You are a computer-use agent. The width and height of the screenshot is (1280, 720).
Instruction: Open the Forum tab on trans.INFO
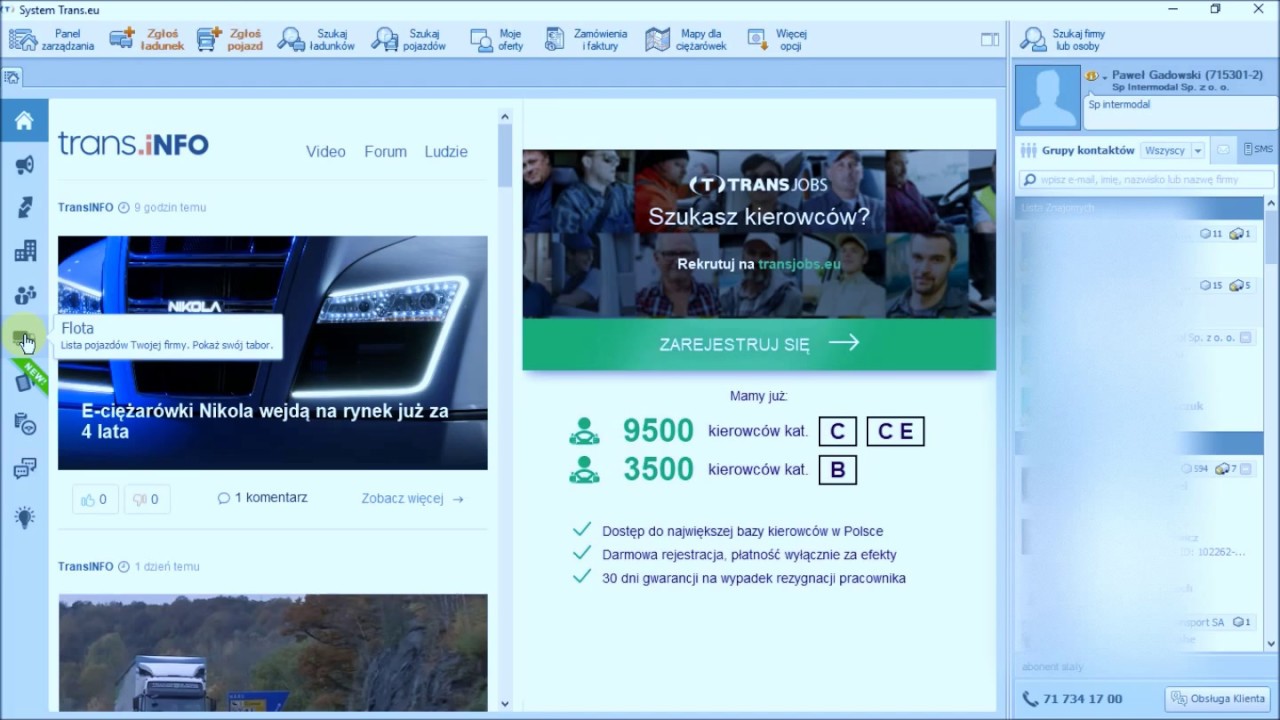[385, 152]
